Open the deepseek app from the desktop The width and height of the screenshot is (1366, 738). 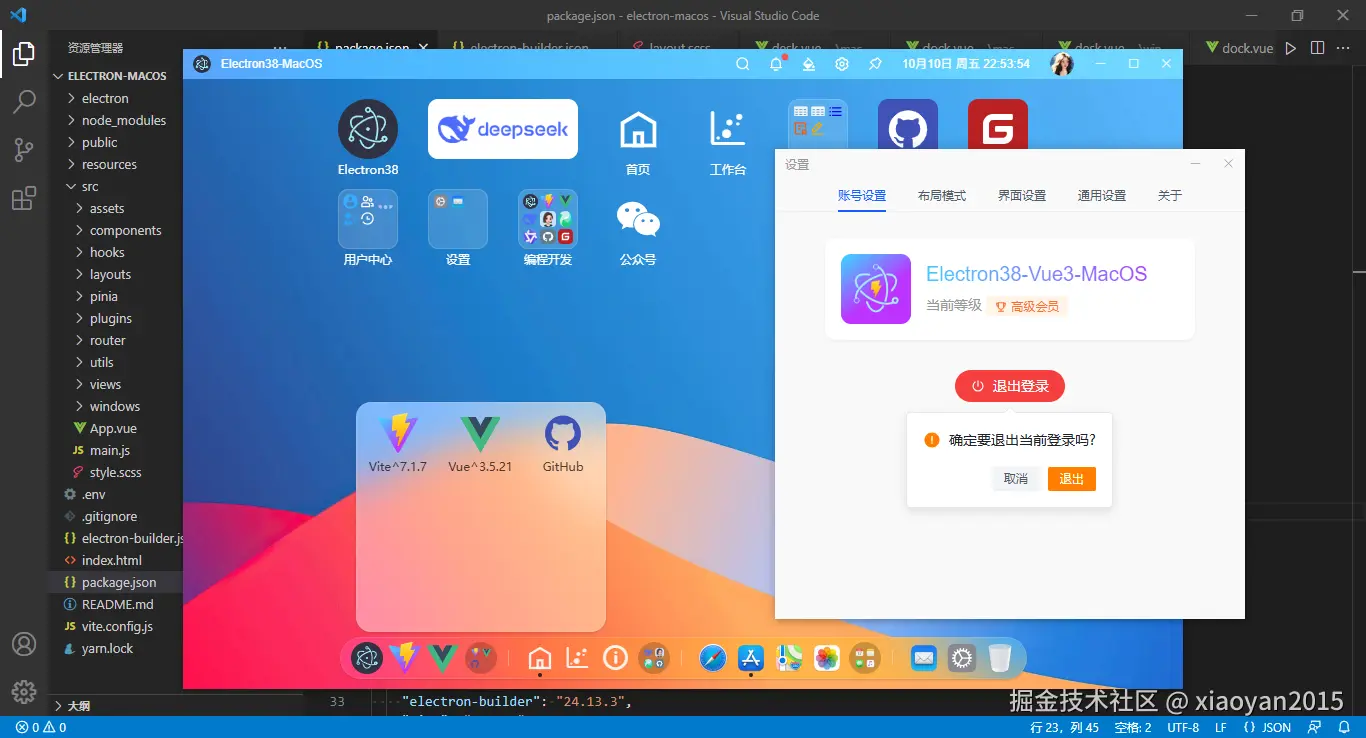tap(502, 129)
